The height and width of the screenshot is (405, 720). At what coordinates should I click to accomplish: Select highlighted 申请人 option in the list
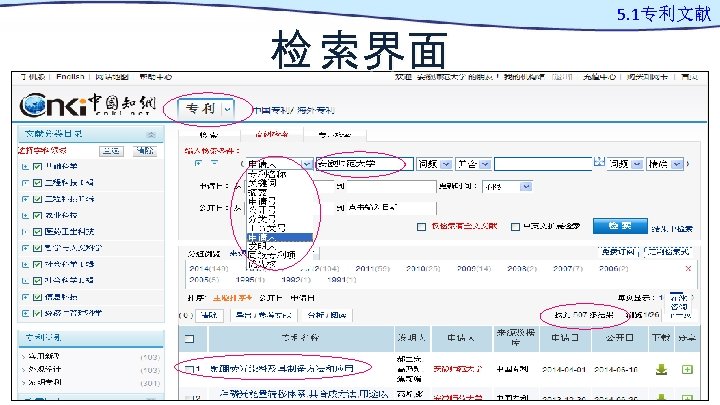coord(280,237)
